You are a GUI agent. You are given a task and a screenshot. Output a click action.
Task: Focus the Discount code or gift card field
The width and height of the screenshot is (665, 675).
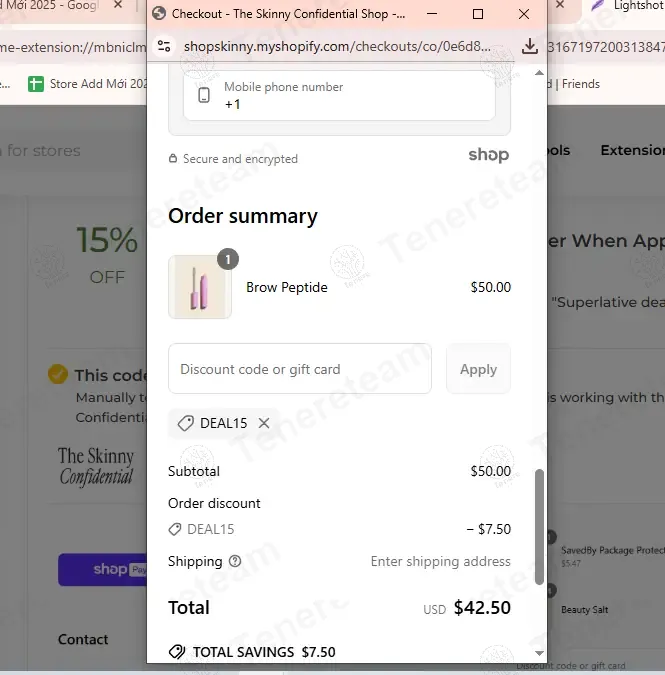pyautogui.click(x=300, y=368)
